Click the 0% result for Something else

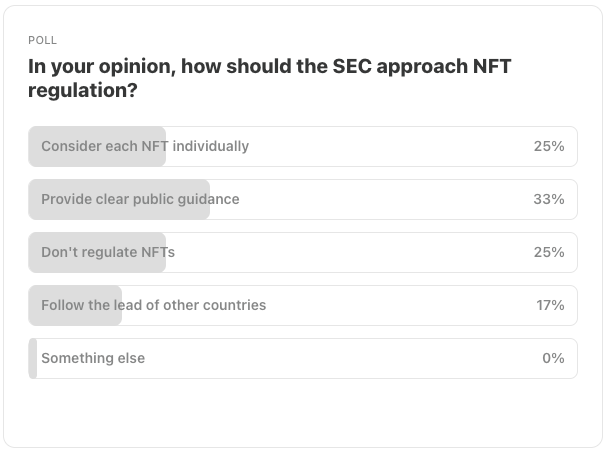click(553, 358)
